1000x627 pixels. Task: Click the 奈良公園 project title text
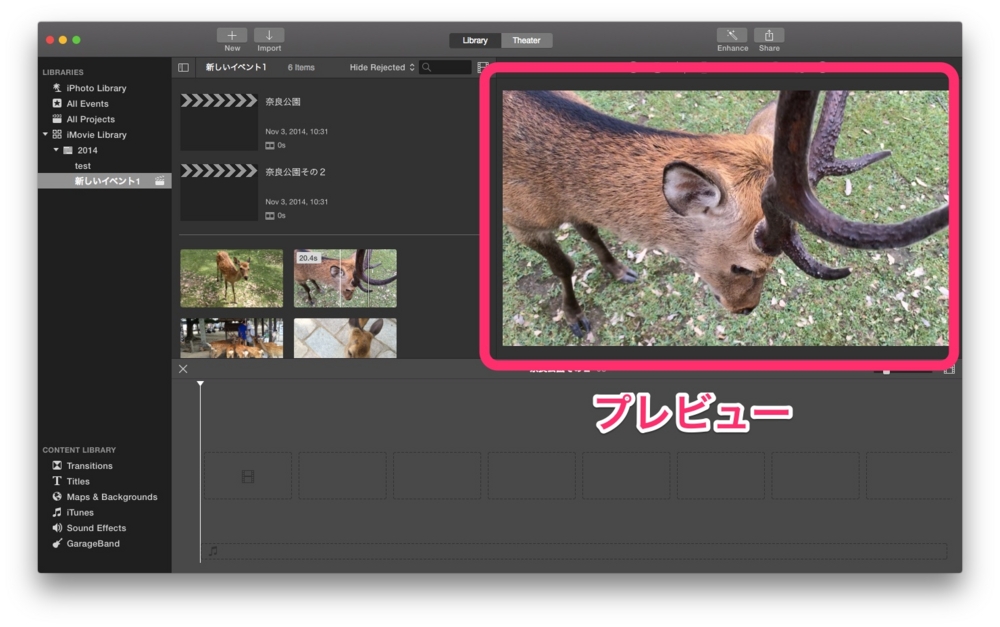[x=283, y=101]
